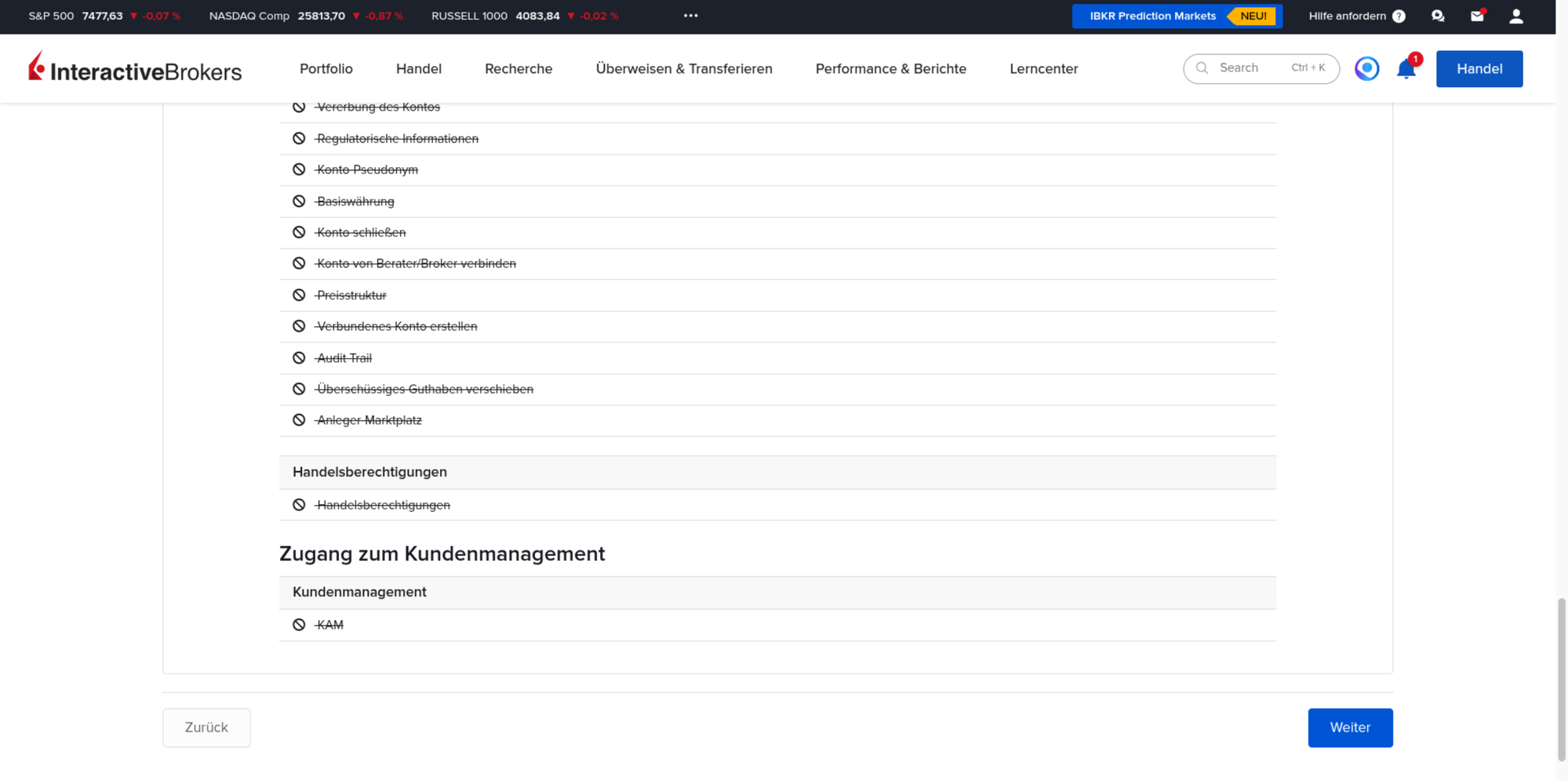The height and width of the screenshot is (781, 1568).
Task: Click the blocked icon beside Audit Trail
Action: pos(299,358)
